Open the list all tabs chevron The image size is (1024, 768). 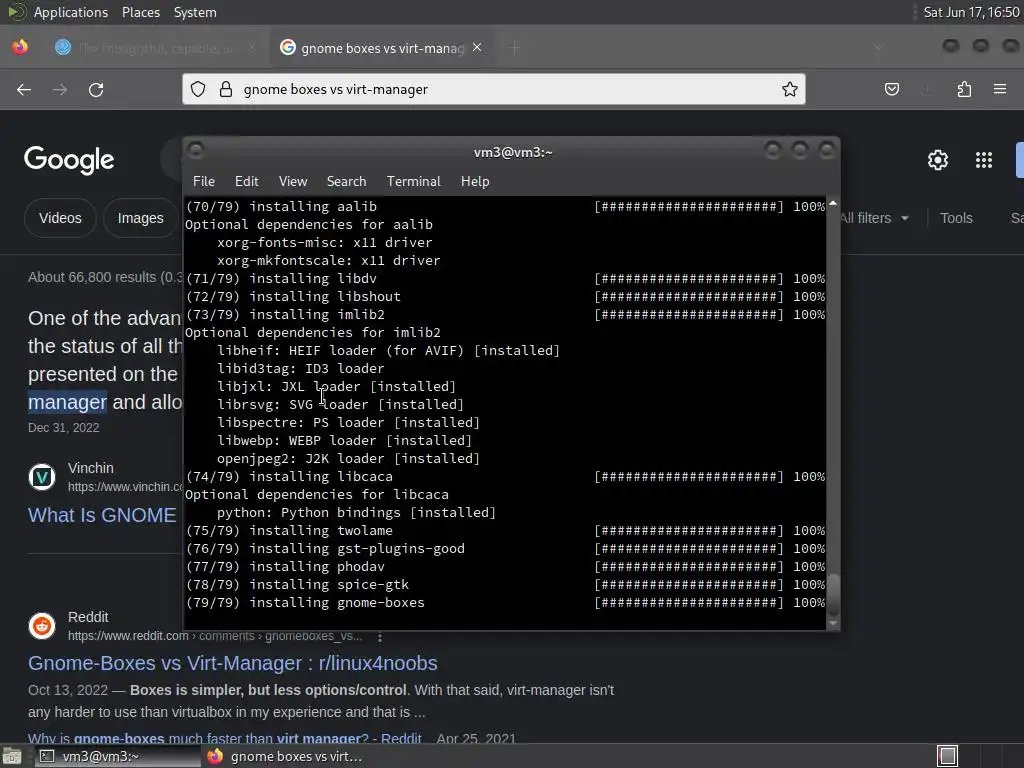(x=878, y=47)
